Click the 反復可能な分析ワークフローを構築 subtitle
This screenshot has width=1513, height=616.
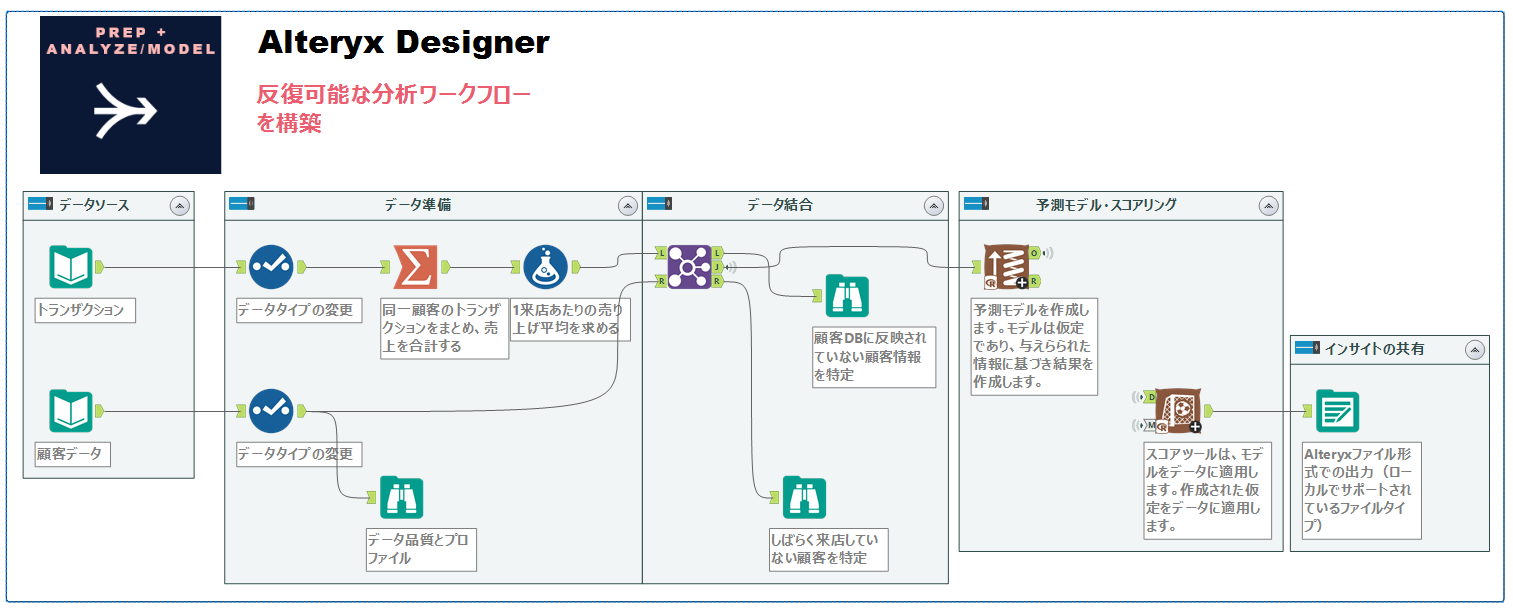(393, 109)
